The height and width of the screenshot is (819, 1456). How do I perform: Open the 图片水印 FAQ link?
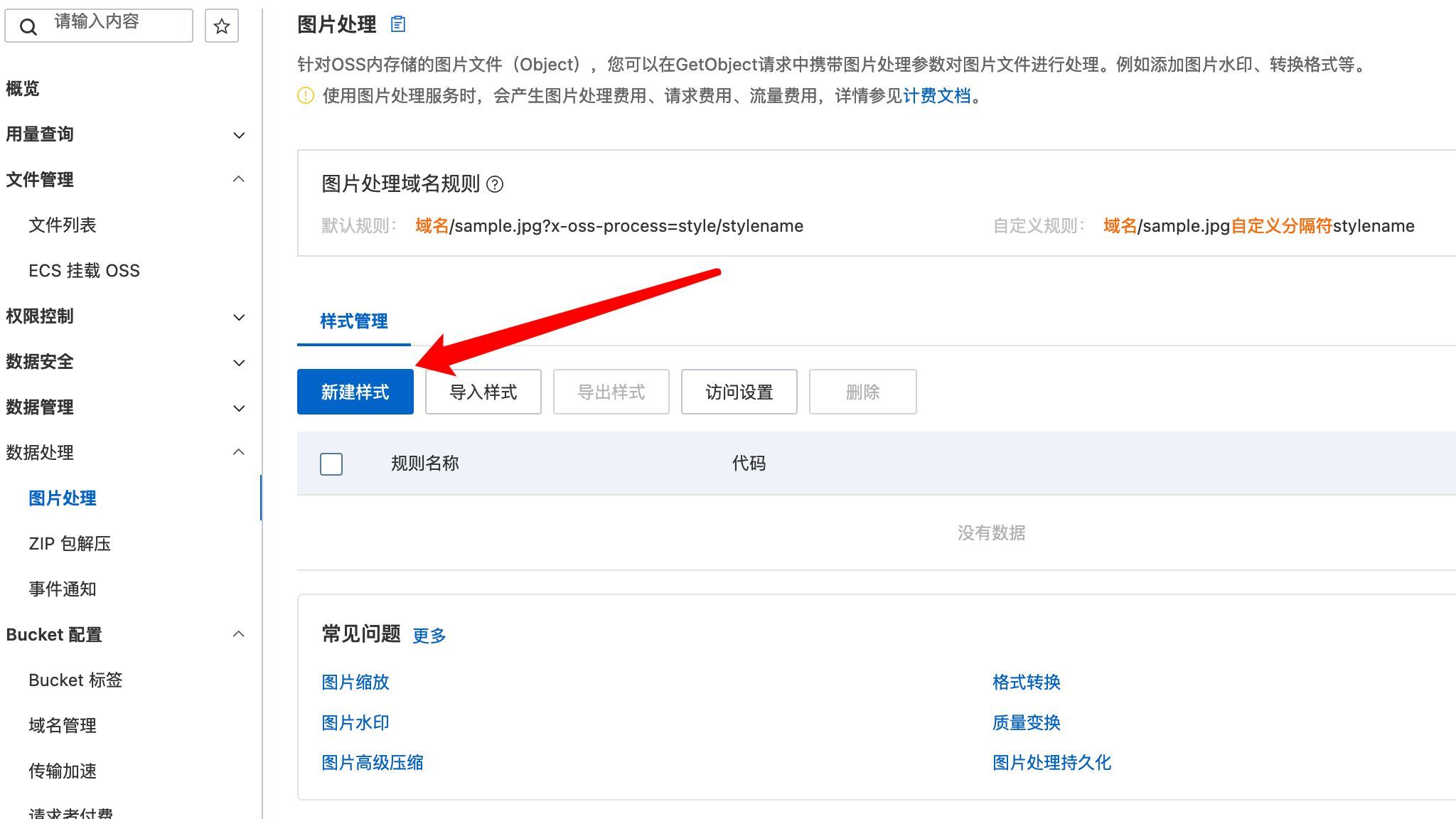355,723
